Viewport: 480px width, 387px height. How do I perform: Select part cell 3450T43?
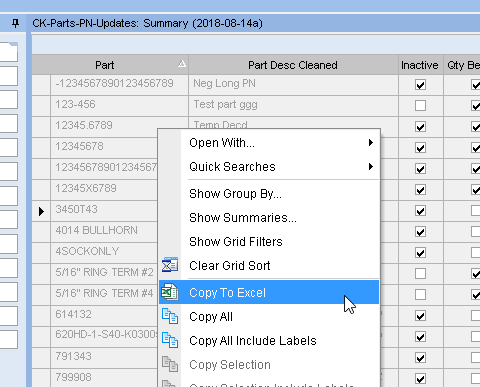coord(104,211)
